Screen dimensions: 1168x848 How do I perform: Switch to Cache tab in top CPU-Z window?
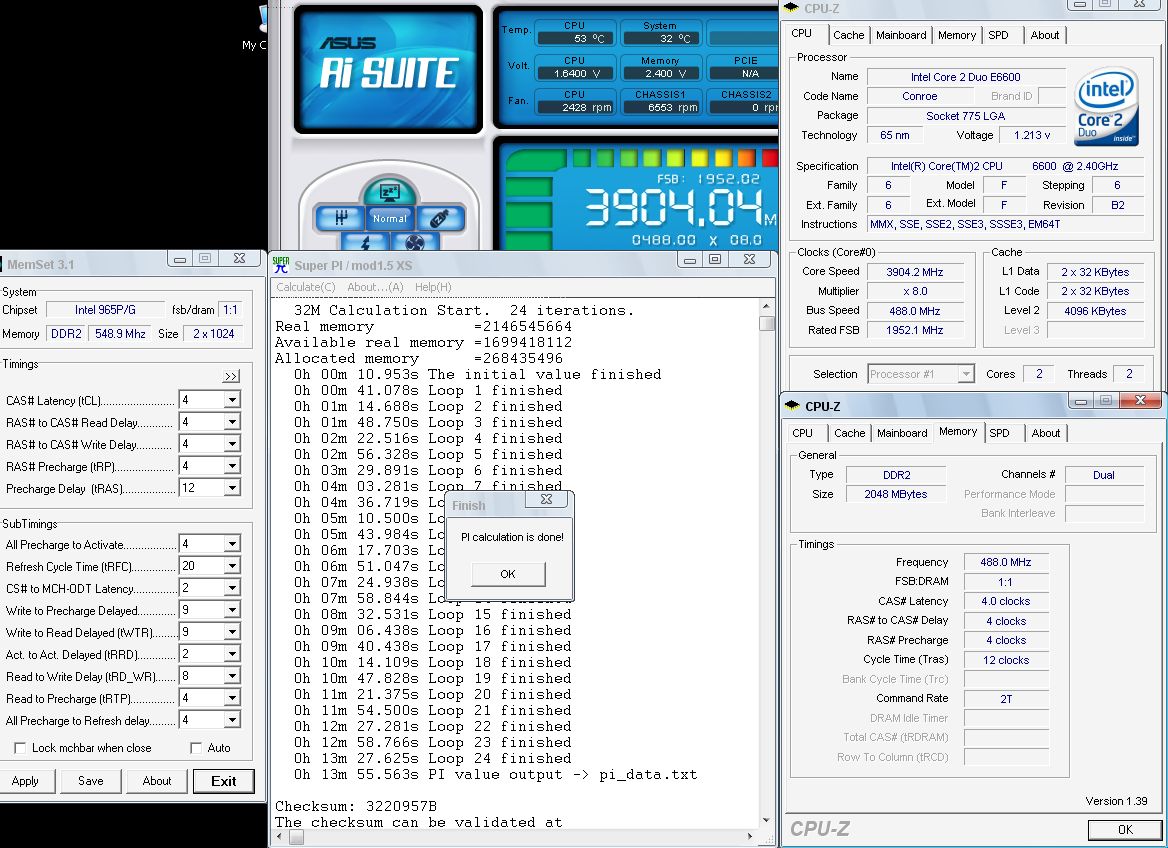(x=848, y=35)
